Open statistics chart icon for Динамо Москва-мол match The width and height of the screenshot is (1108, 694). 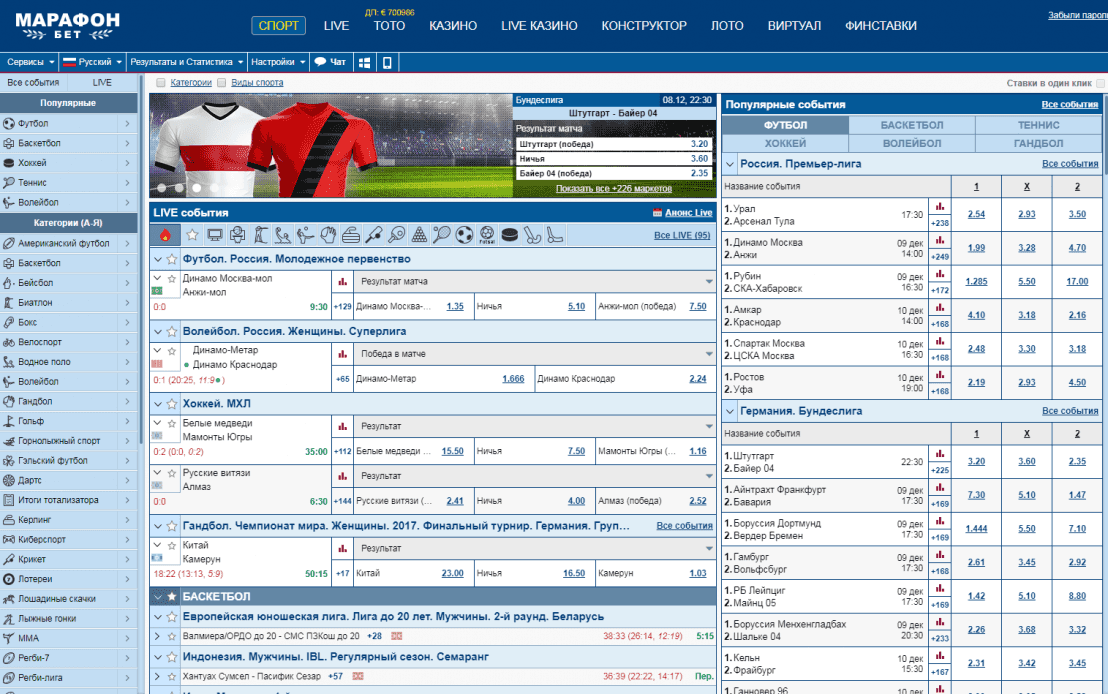(343, 281)
